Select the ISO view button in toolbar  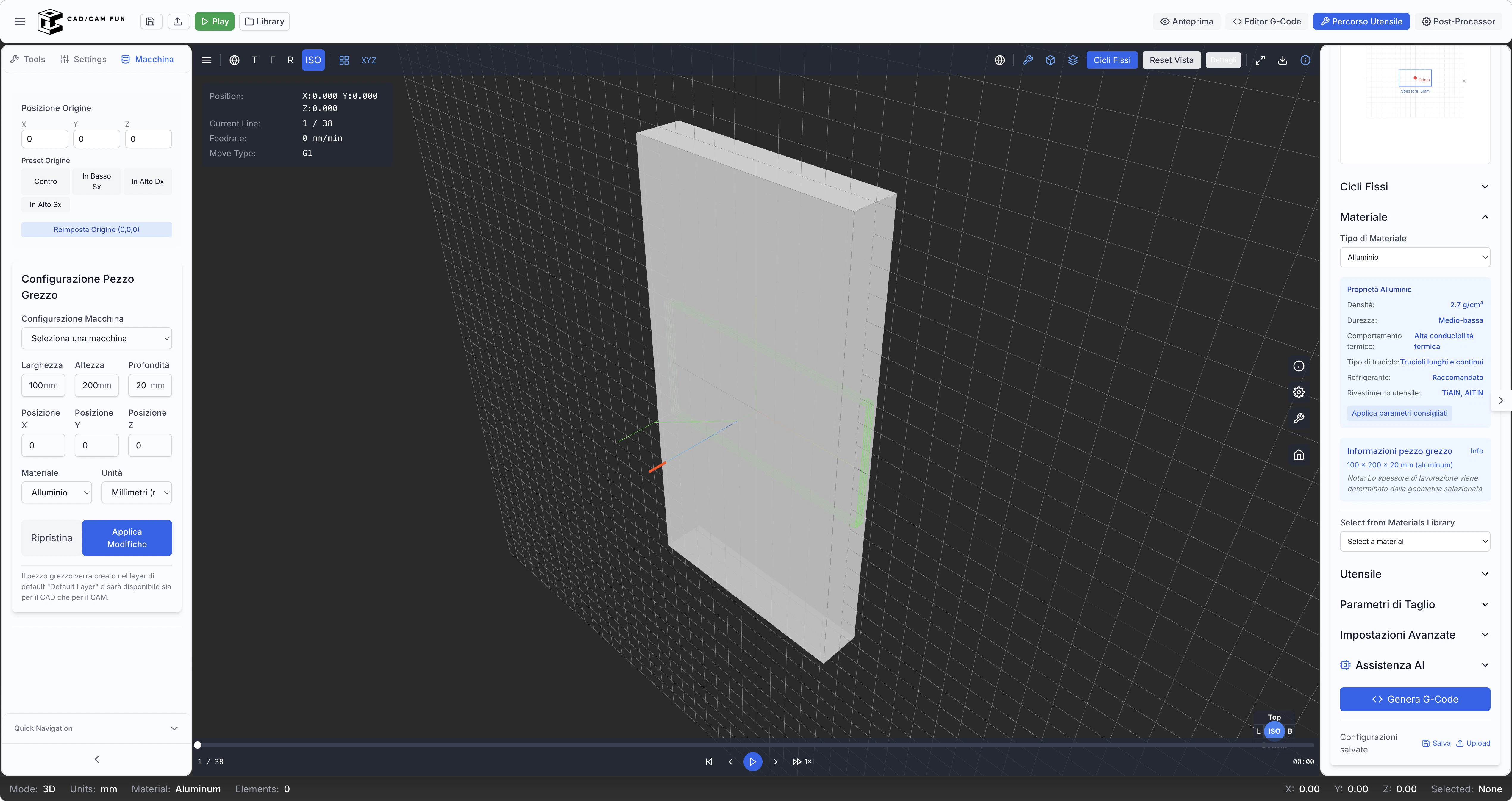pos(313,60)
